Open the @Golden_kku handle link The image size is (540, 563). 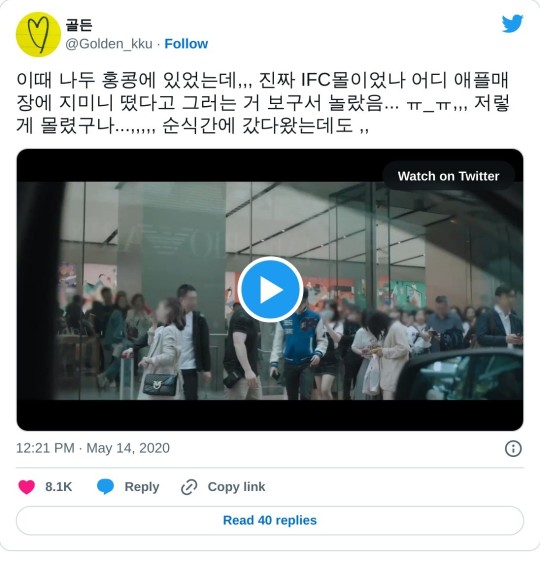pos(109,44)
